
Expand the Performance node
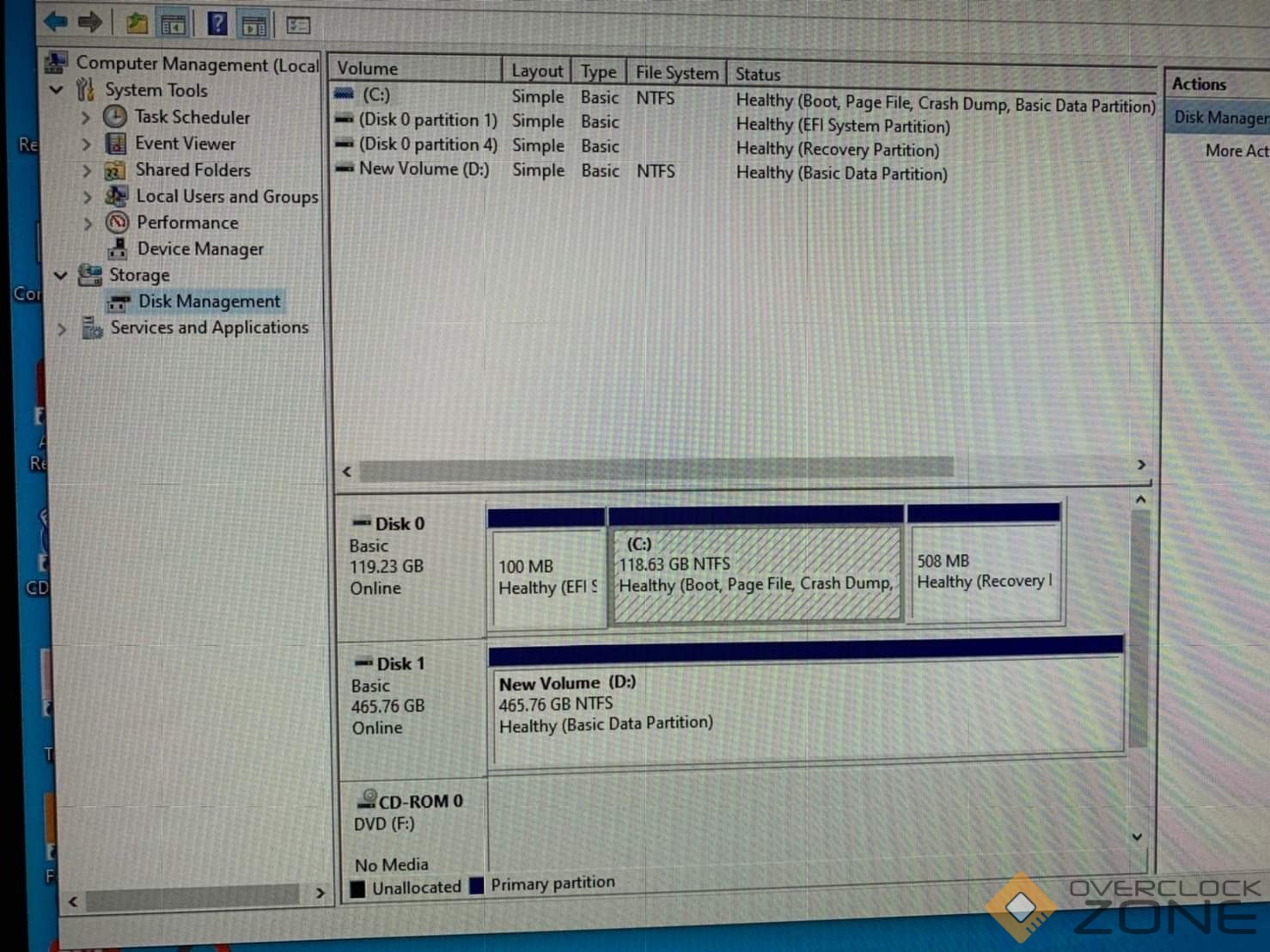[89, 223]
